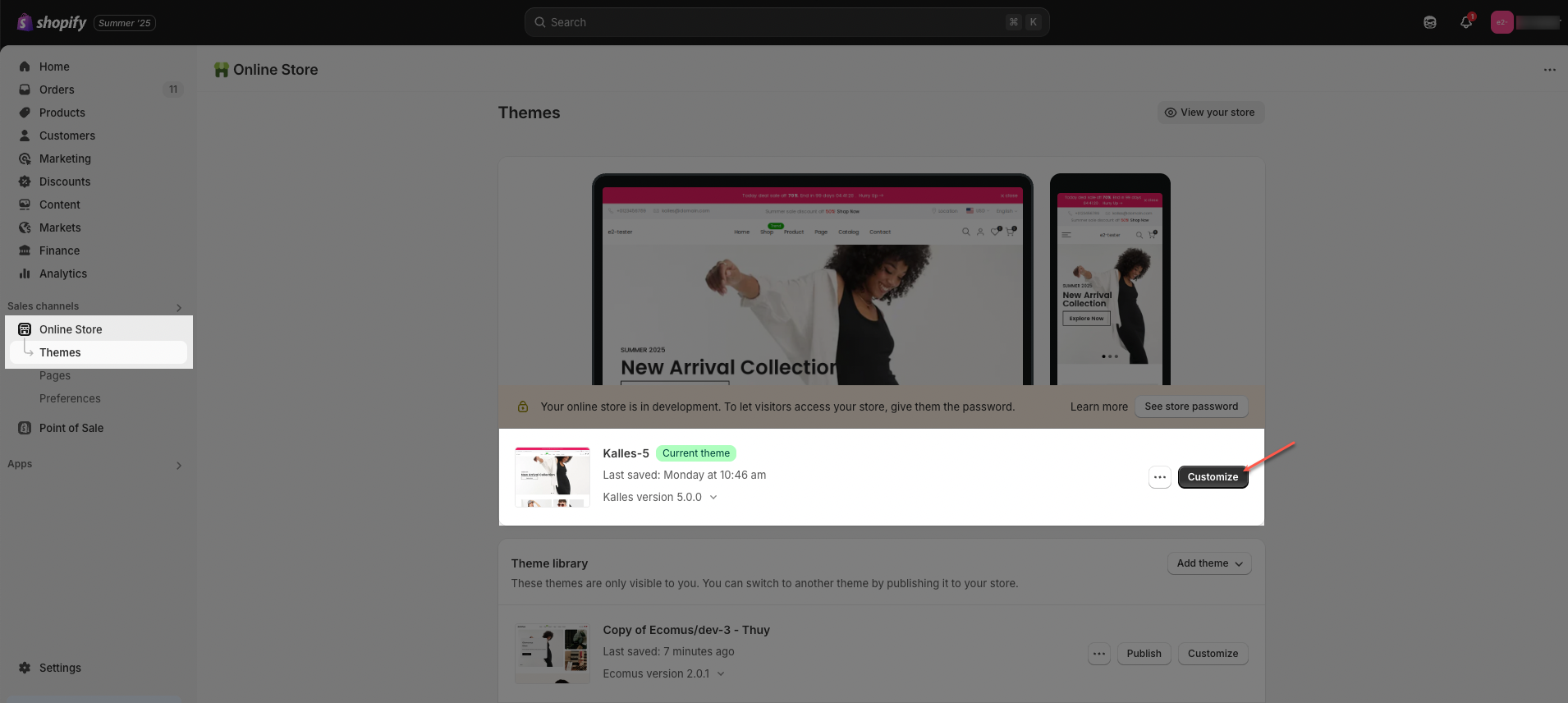Click the eye icon in View your store
1568x703 pixels.
click(1171, 113)
